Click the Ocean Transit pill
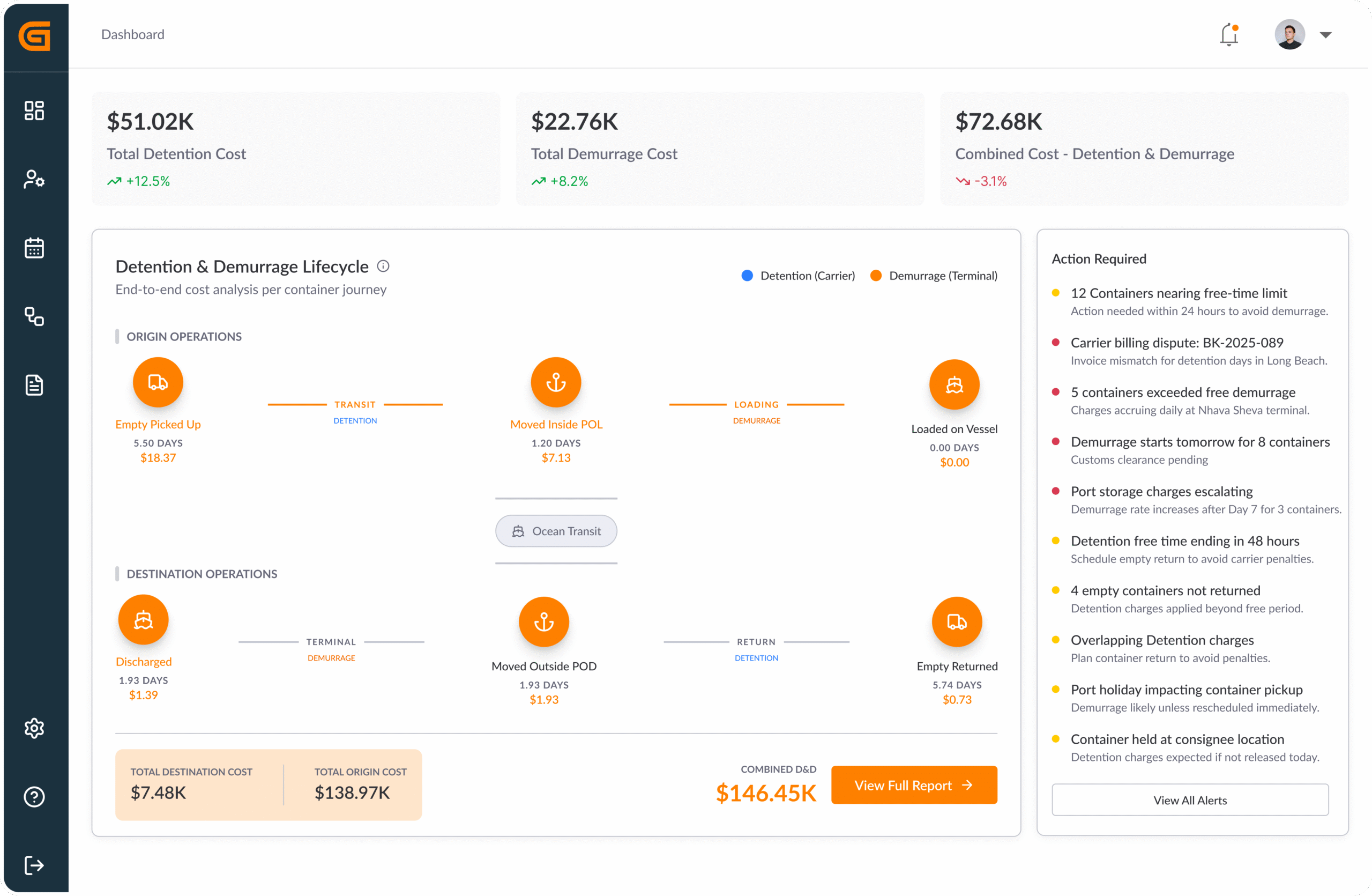Image resolution: width=1372 pixels, height=896 pixels. [x=556, y=530]
